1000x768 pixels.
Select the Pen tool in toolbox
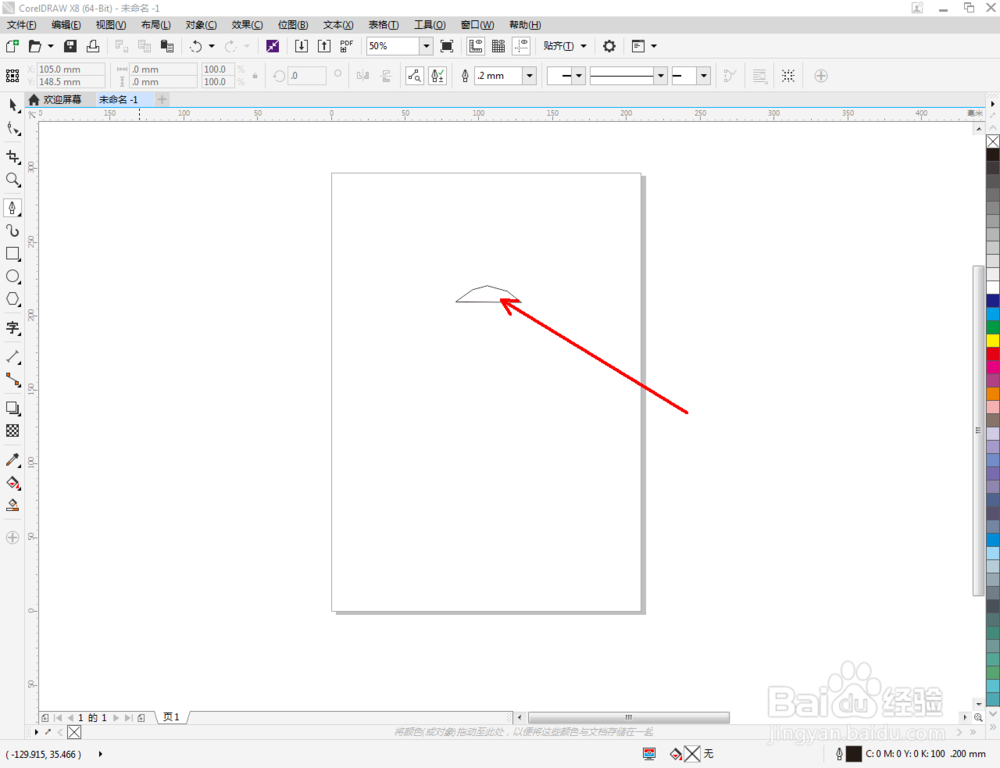[13, 208]
